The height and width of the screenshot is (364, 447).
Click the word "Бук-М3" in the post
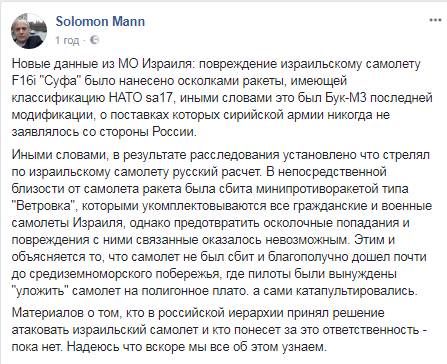(x=348, y=98)
